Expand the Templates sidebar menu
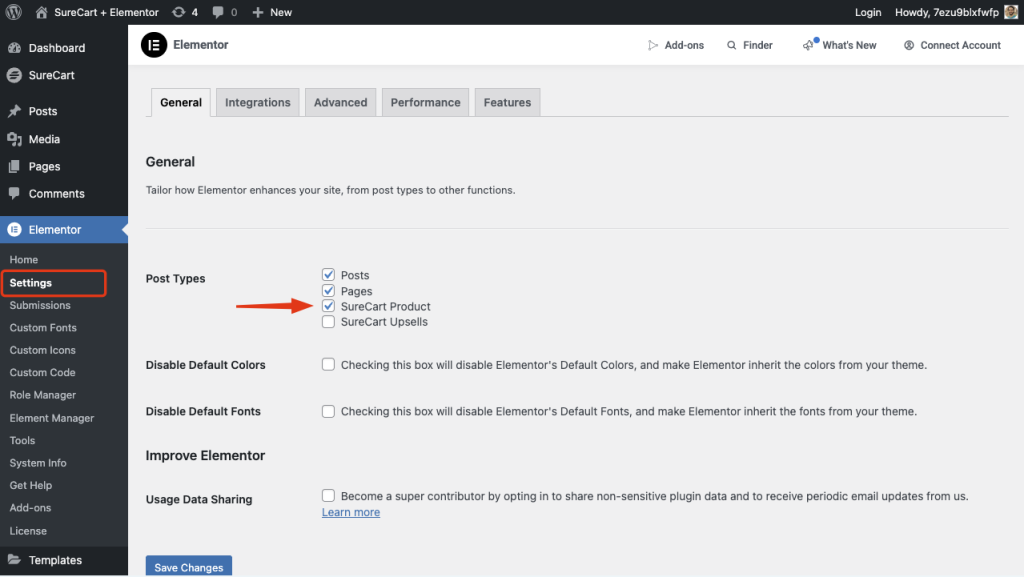This screenshot has width=1024, height=577. coord(55,560)
